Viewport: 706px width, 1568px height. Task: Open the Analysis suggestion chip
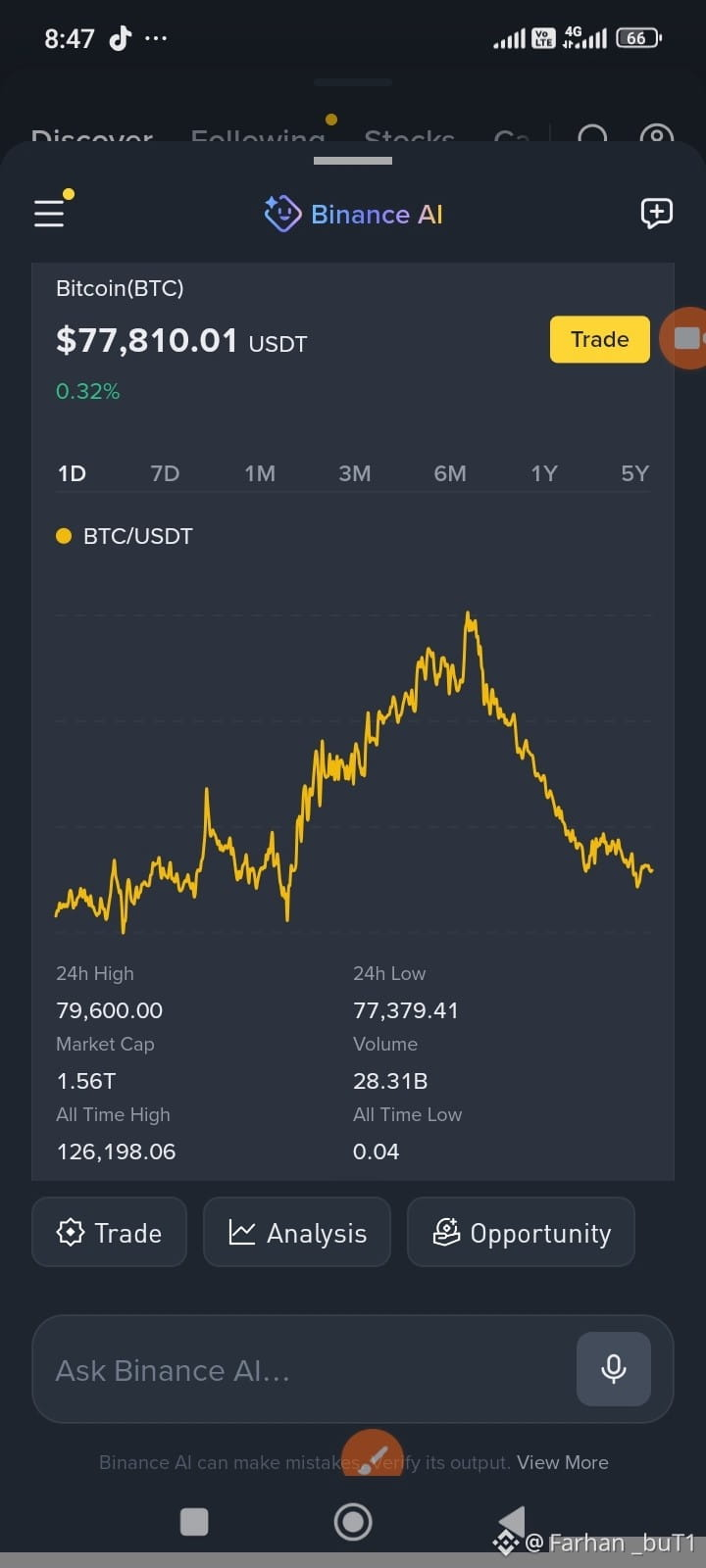click(x=297, y=1232)
